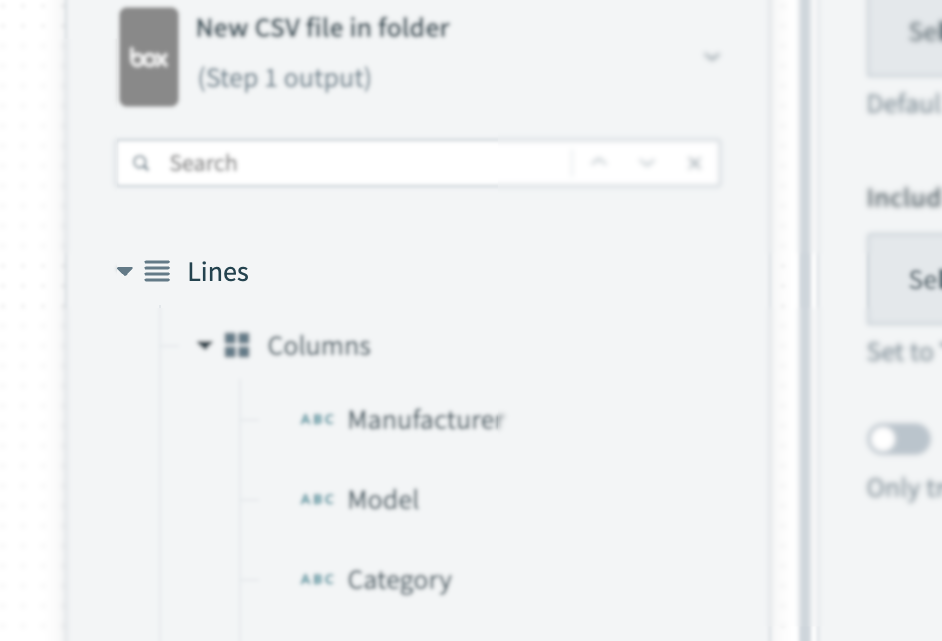
Task: Select the Model field in the tree
Action: point(382,499)
